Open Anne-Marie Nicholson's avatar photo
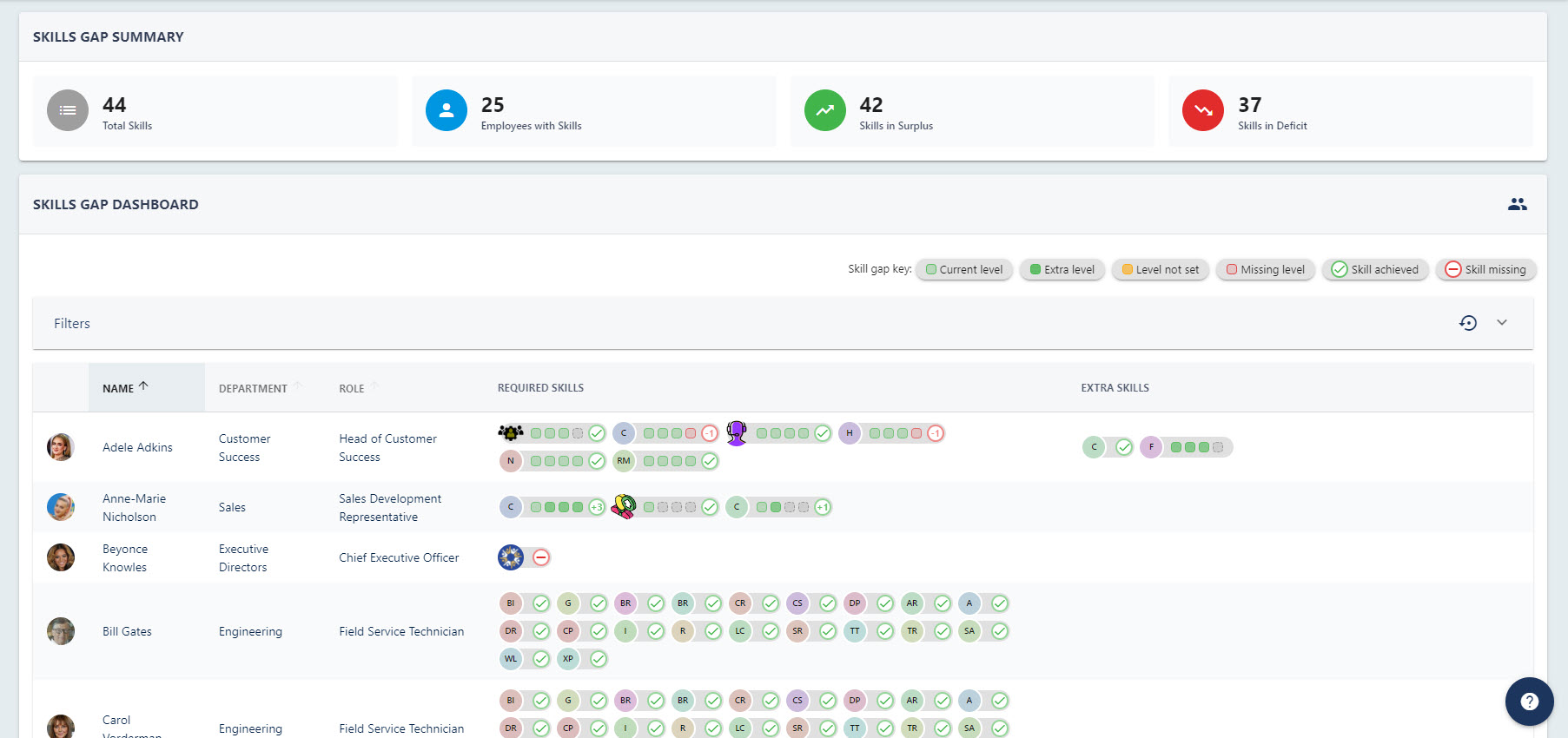 61,507
